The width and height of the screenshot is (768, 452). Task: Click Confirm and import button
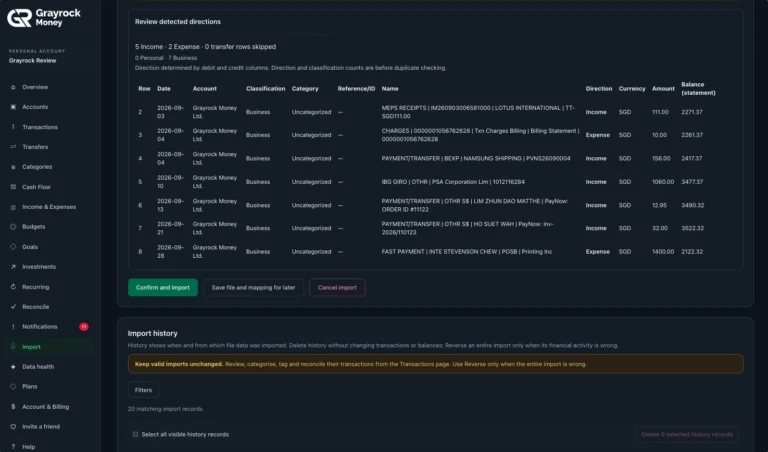point(163,287)
